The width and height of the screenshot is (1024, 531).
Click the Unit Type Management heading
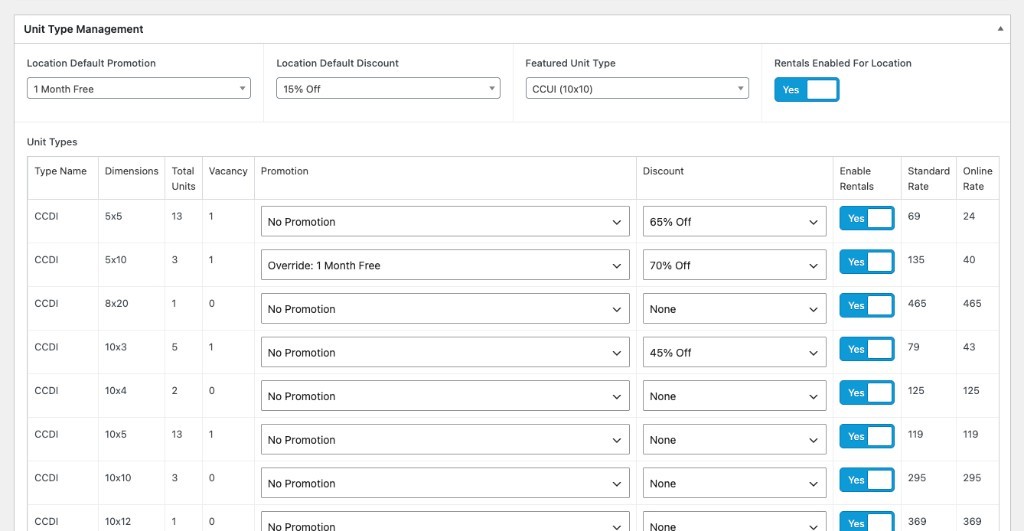point(84,29)
